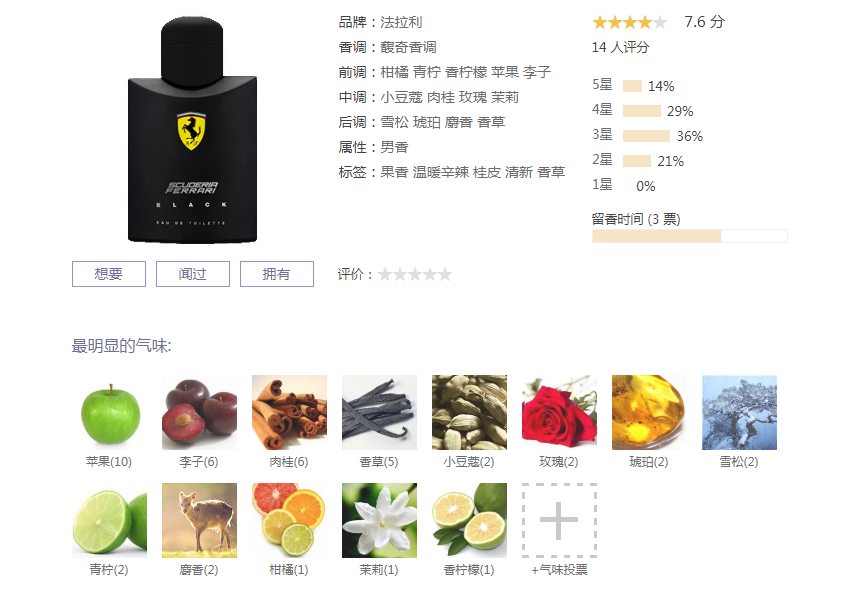This screenshot has height=604, width=841.
Task: Mark perfume as 想要
Action: point(109,274)
